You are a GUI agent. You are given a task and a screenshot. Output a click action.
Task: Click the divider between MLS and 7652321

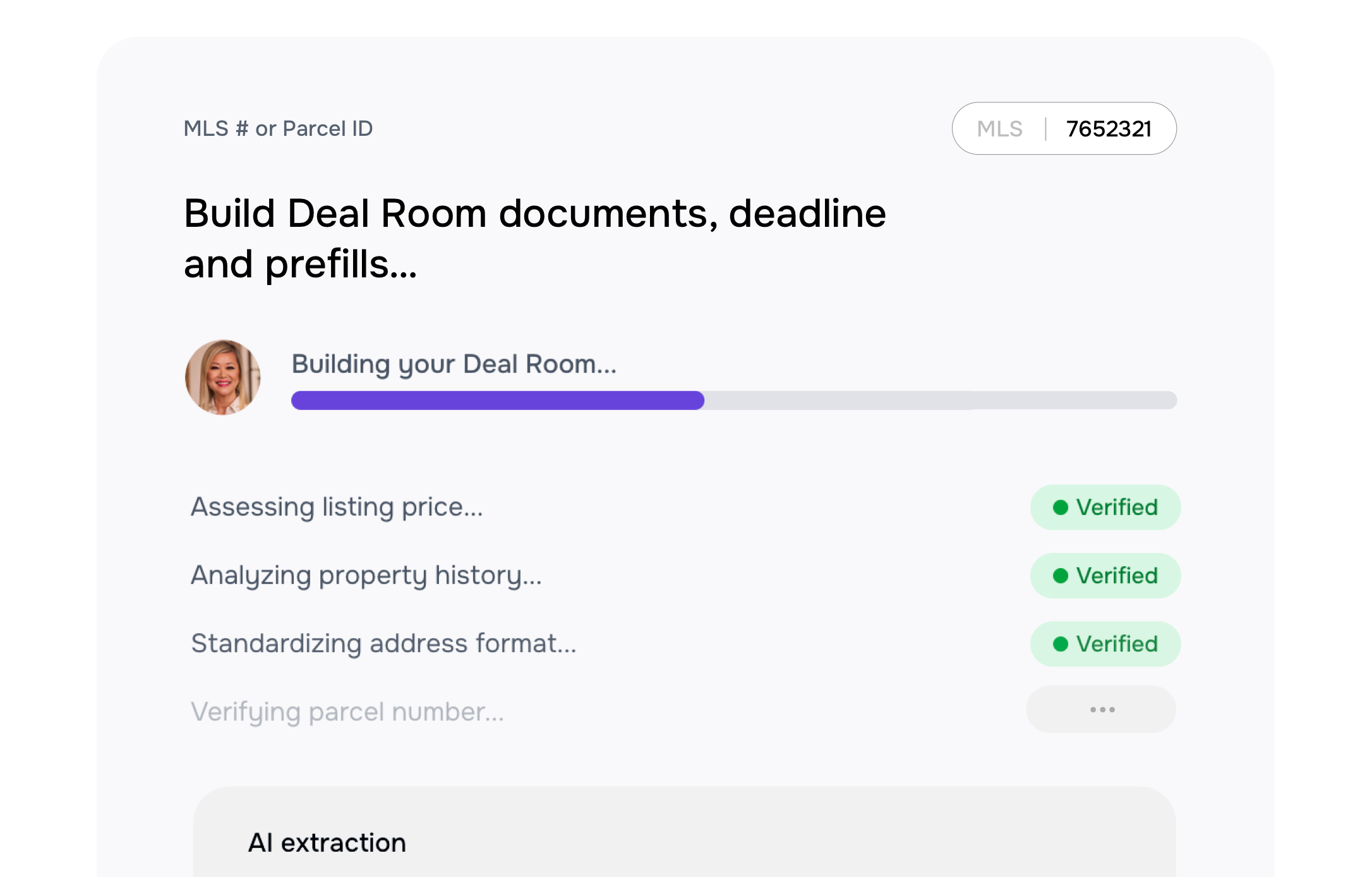pyautogui.click(x=1045, y=128)
